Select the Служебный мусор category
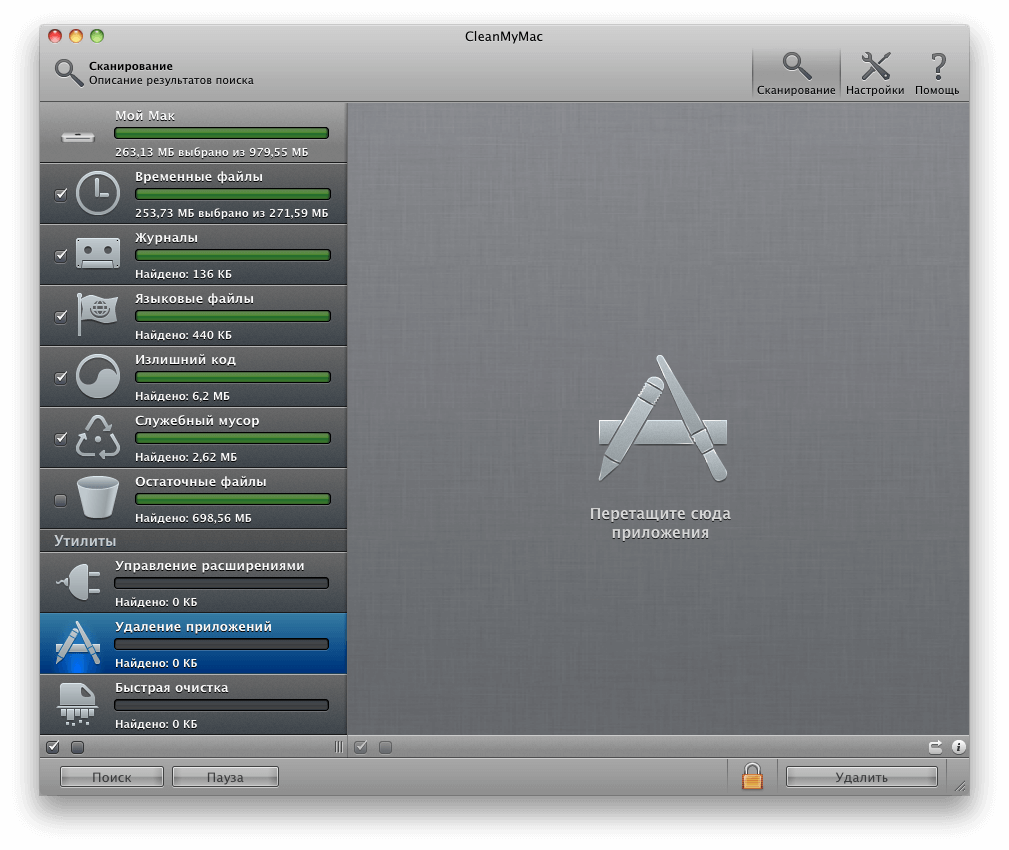1009x850 pixels. pos(193,438)
